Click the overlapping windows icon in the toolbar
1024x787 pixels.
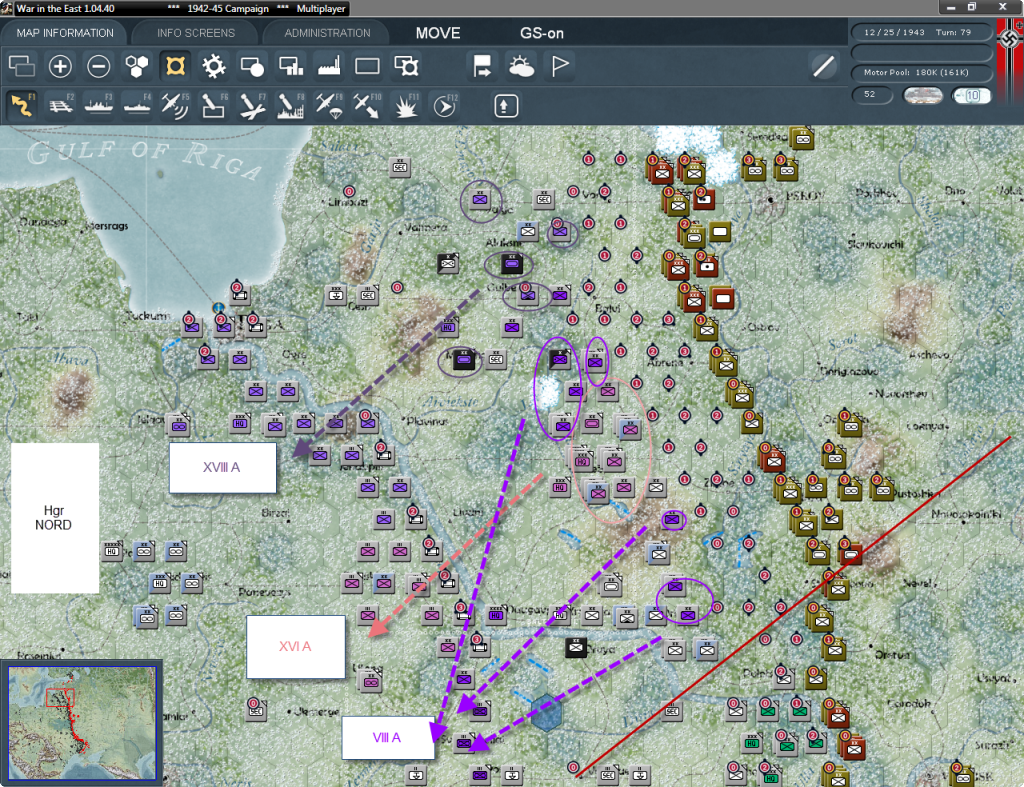pyautogui.click(x=22, y=66)
